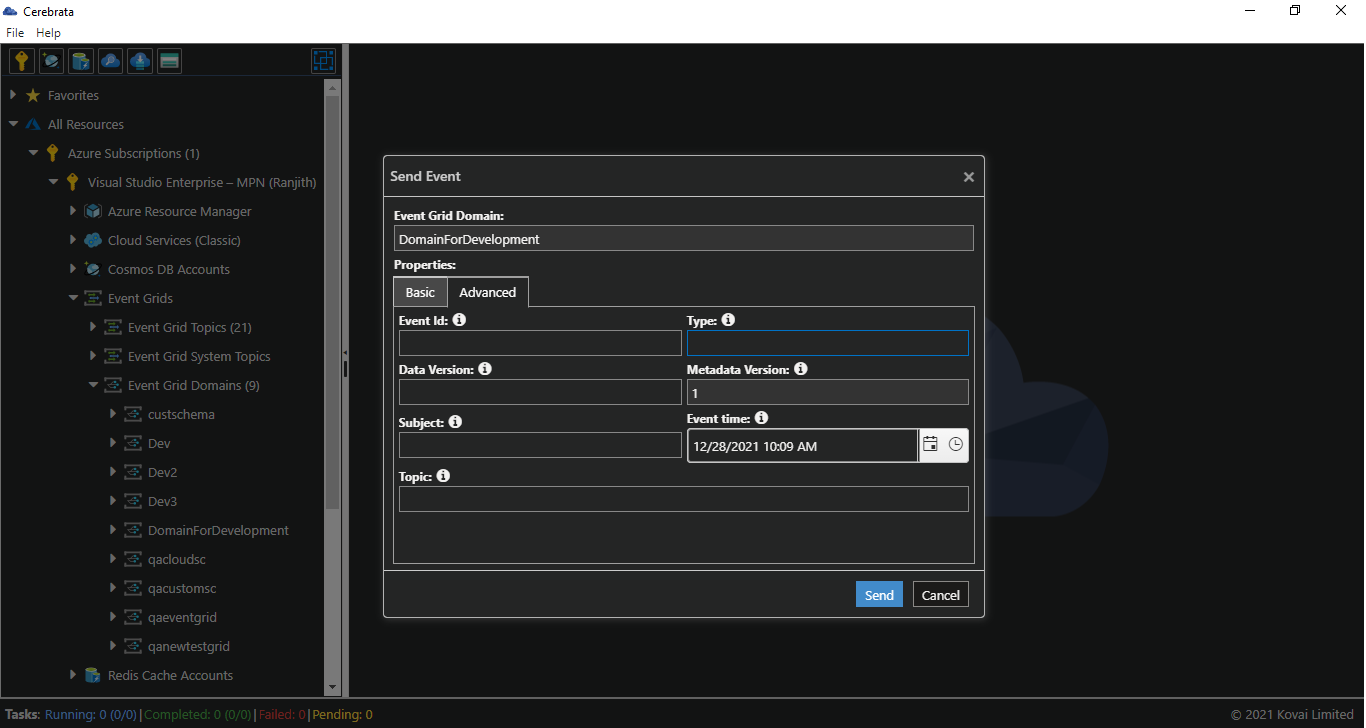Click the Cloud Services (Classic) cloud icon
The width and height of the screenshot is (1366, 728).
pos(93,240)
